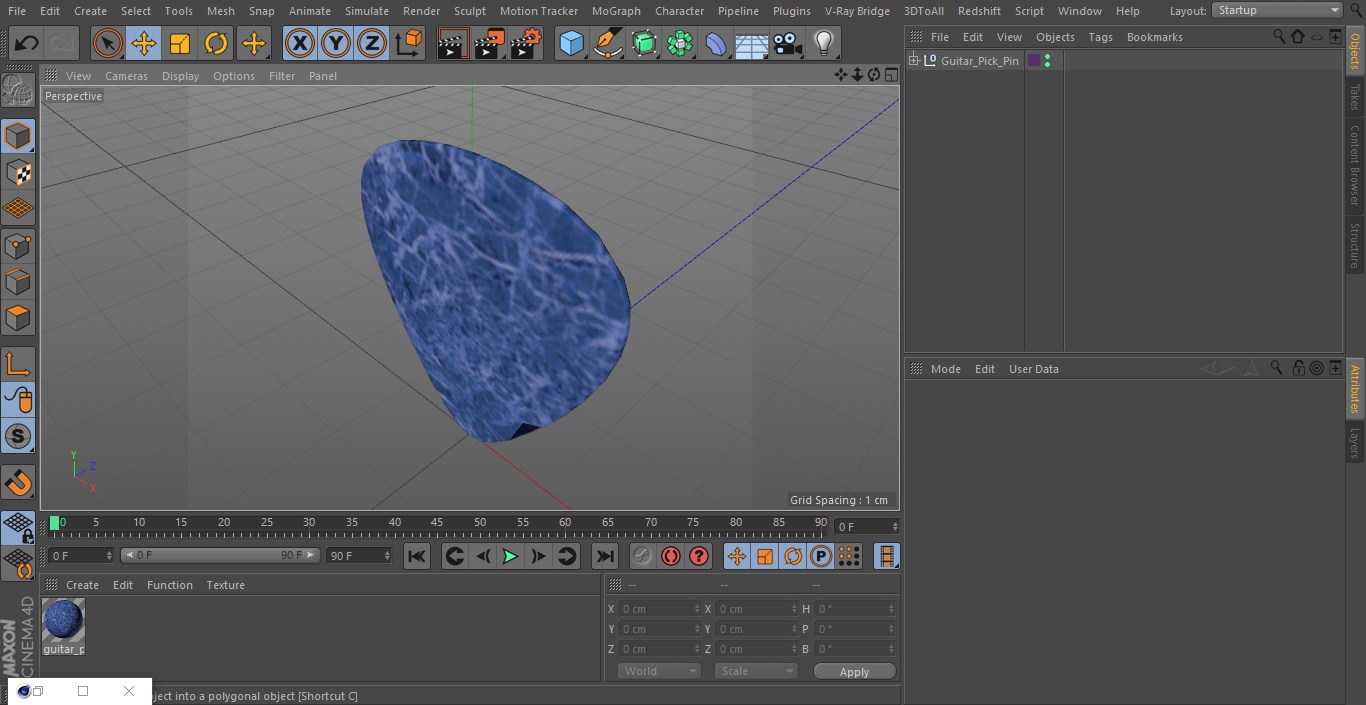Toggle Y axis lock

[336, 44]
